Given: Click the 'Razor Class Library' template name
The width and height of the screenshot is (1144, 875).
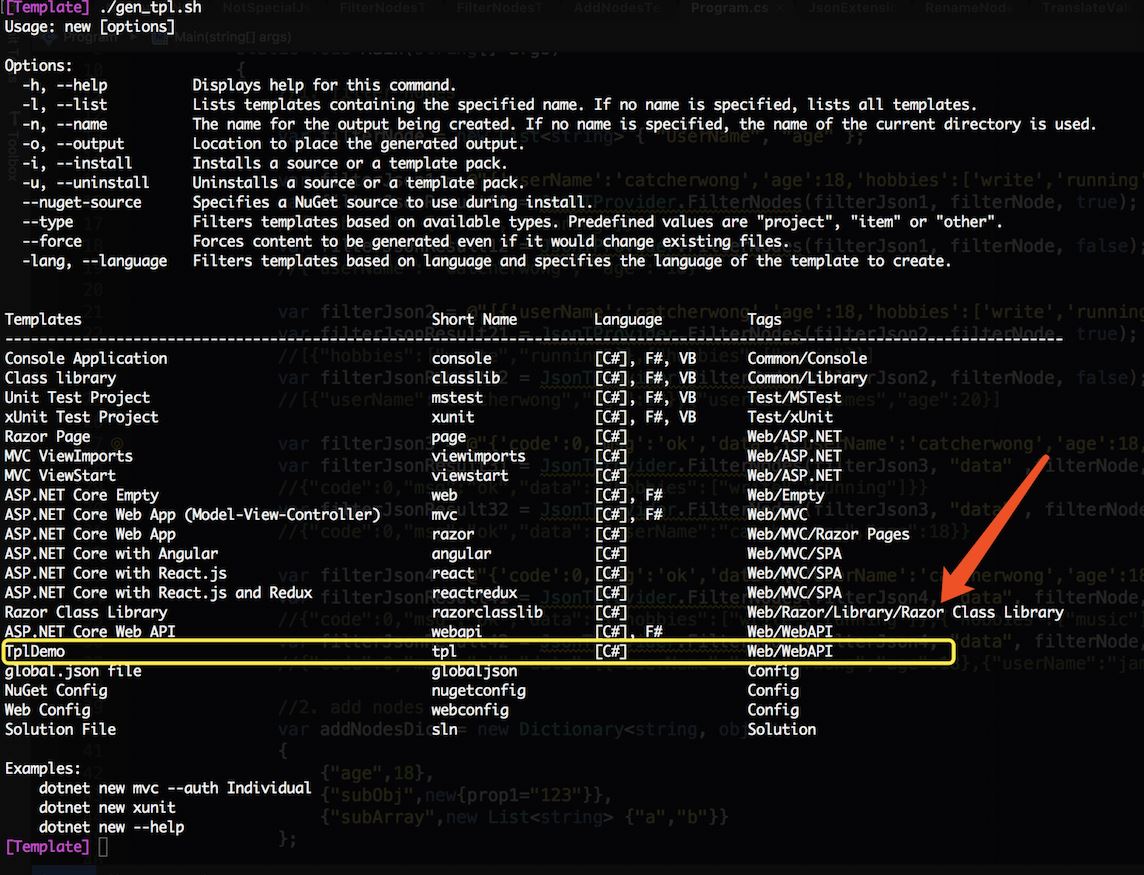Looking at the screenshot, I should tap(86, 613).
